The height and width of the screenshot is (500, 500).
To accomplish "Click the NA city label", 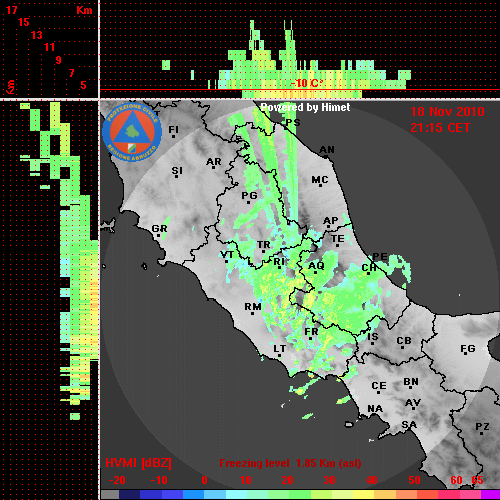I will [x=375, y=409].
